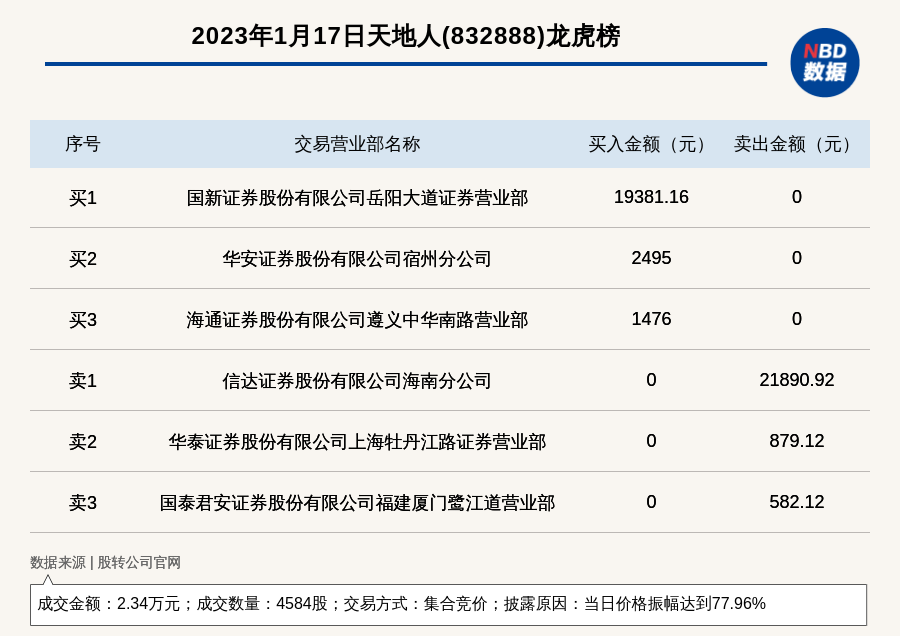Select the title 2023年1月17日天地人(832888)龙虎榜
Image resolution: width=900 pixels, height=636 pixels.
tap(406, 36)
